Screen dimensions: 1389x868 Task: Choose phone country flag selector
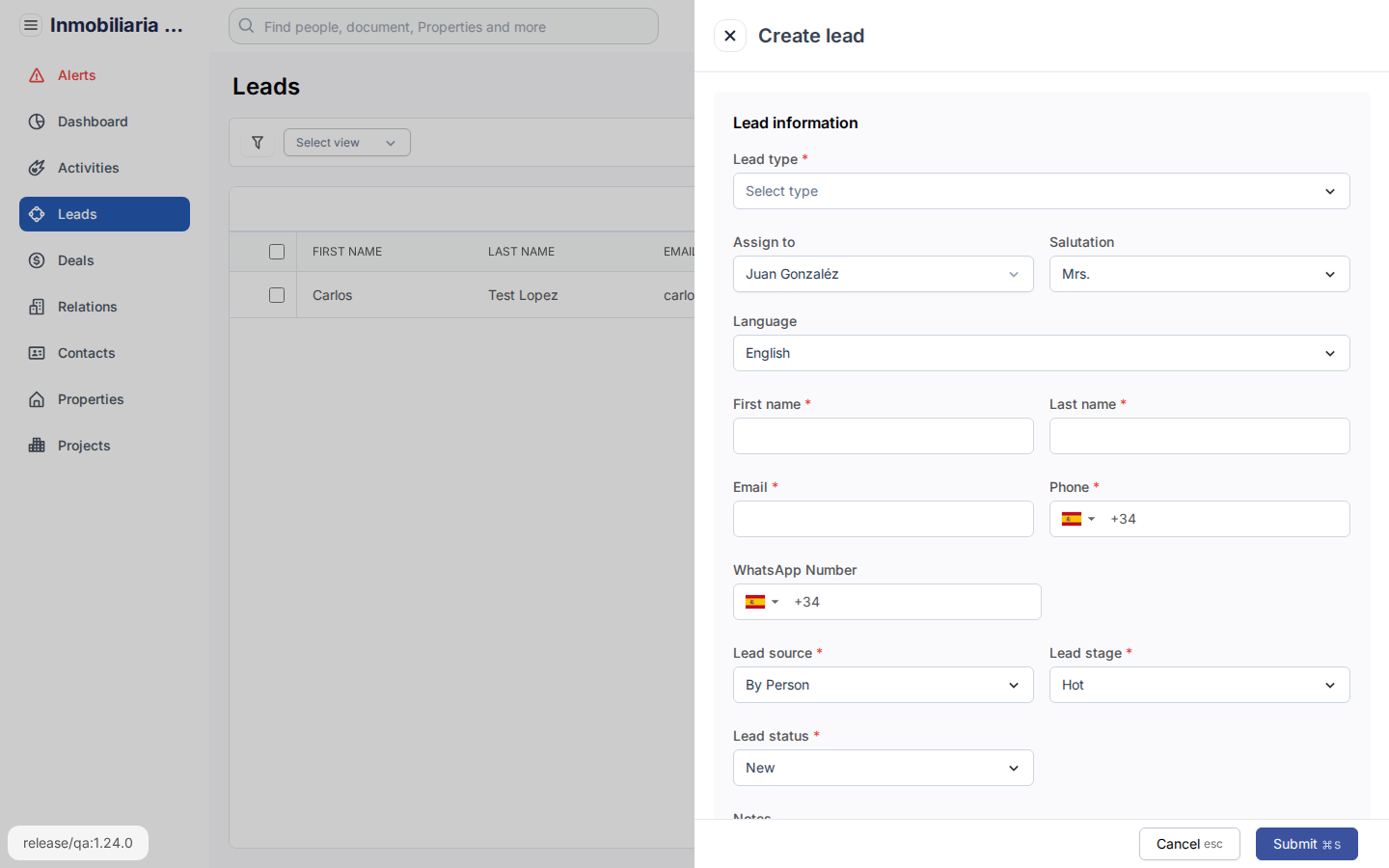pyautogui.click(x=1077, y=519)
